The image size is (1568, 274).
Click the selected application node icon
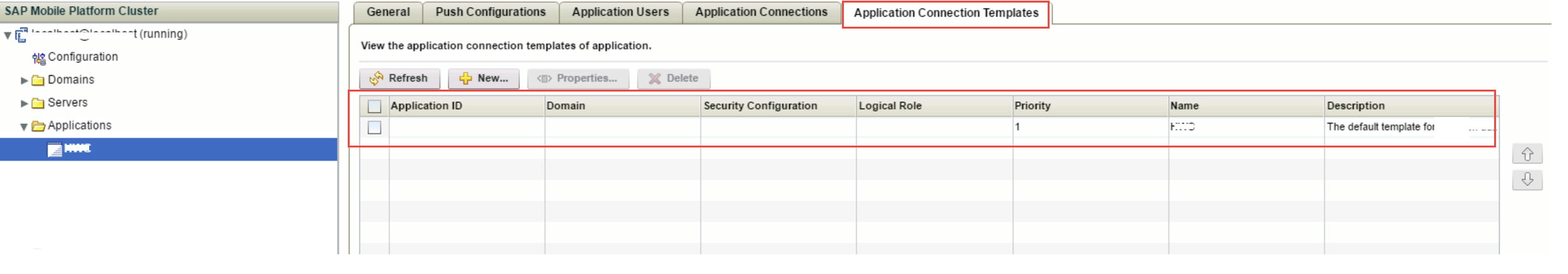pos(55,149)
